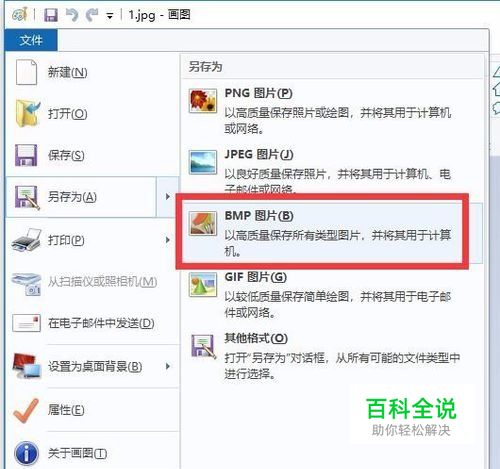Expand the 另存为 submenu arrow

(168, 197)
